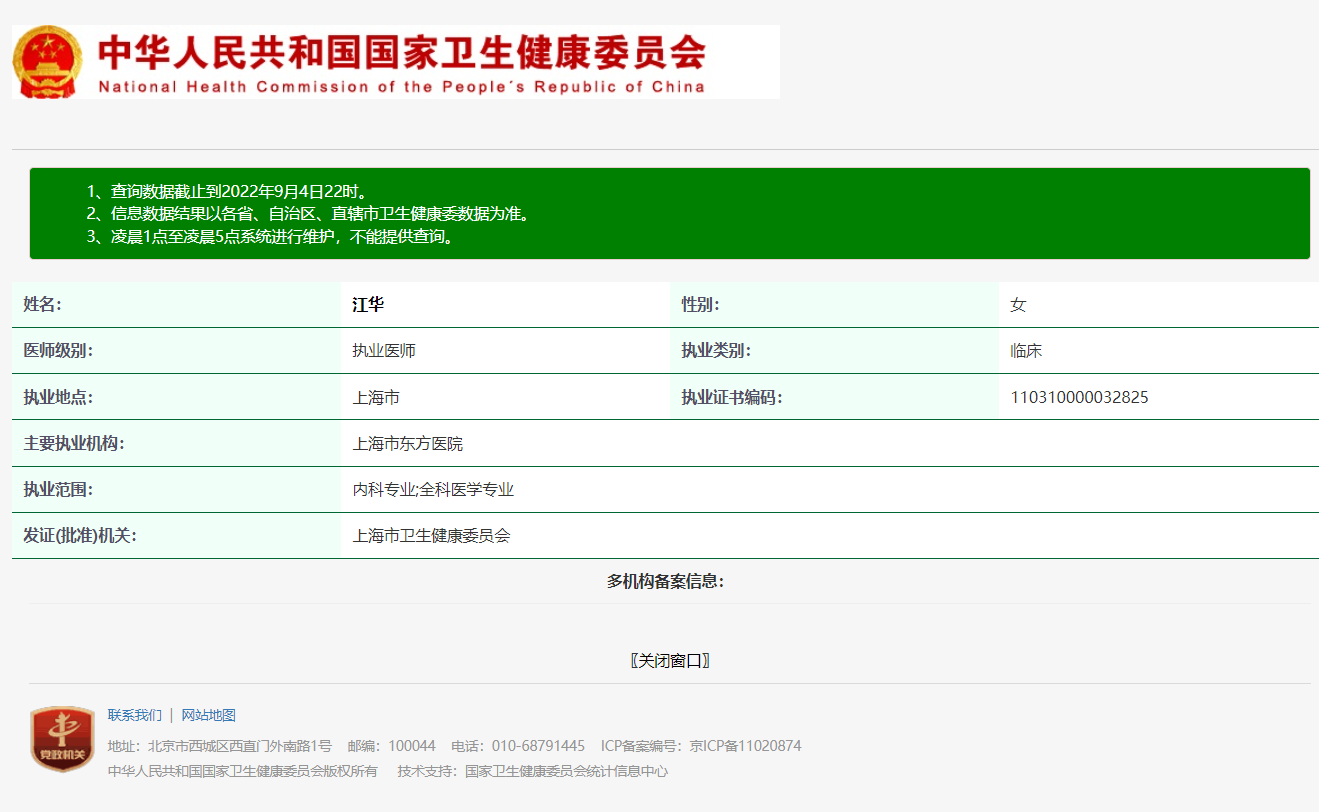1319x812 pixels.
Task: Click the National Health Commission header banner
Action: point(396,62)
